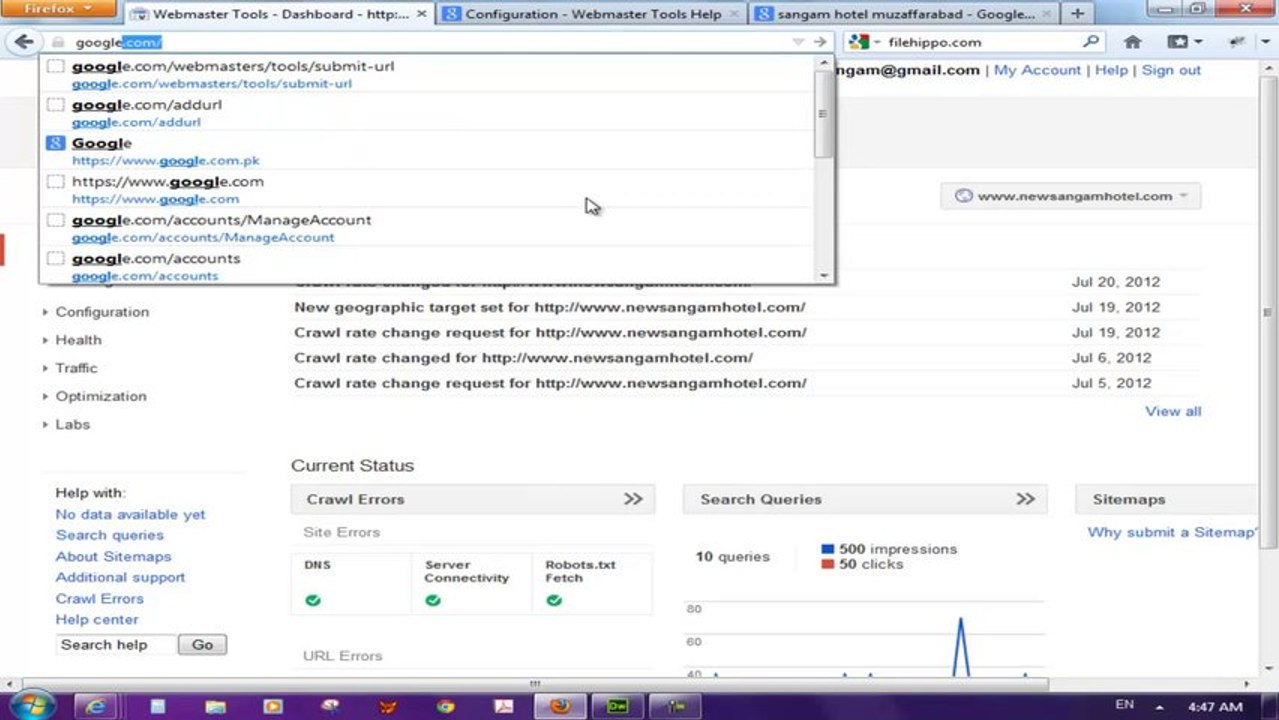Open the search engine selector dropdown
The image size is (1279, 720).
click(864, 42)
